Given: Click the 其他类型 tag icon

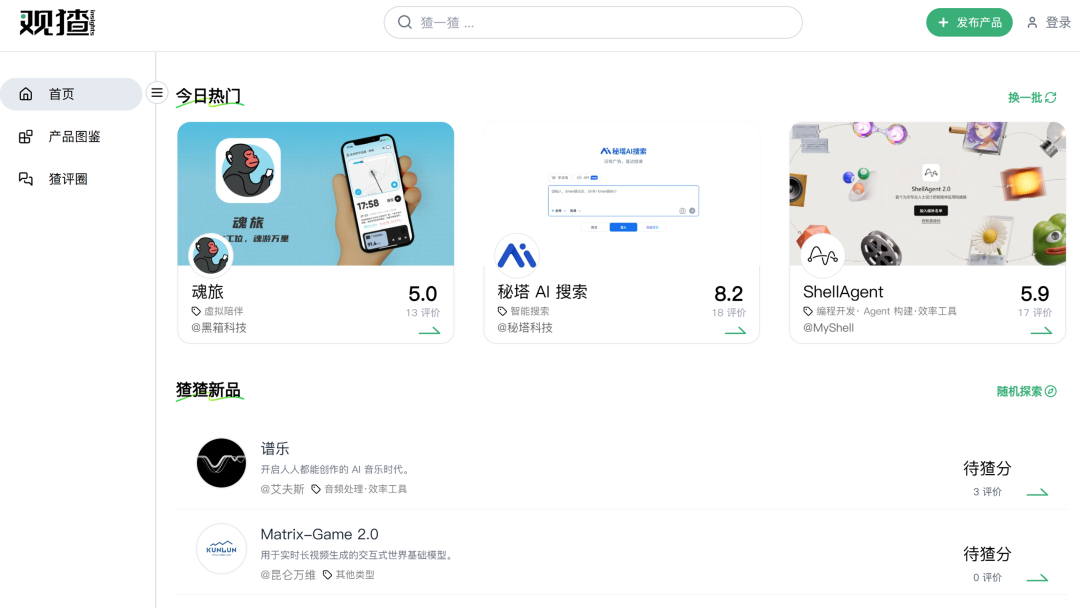Looking at the screenshot, I should 327,575.
